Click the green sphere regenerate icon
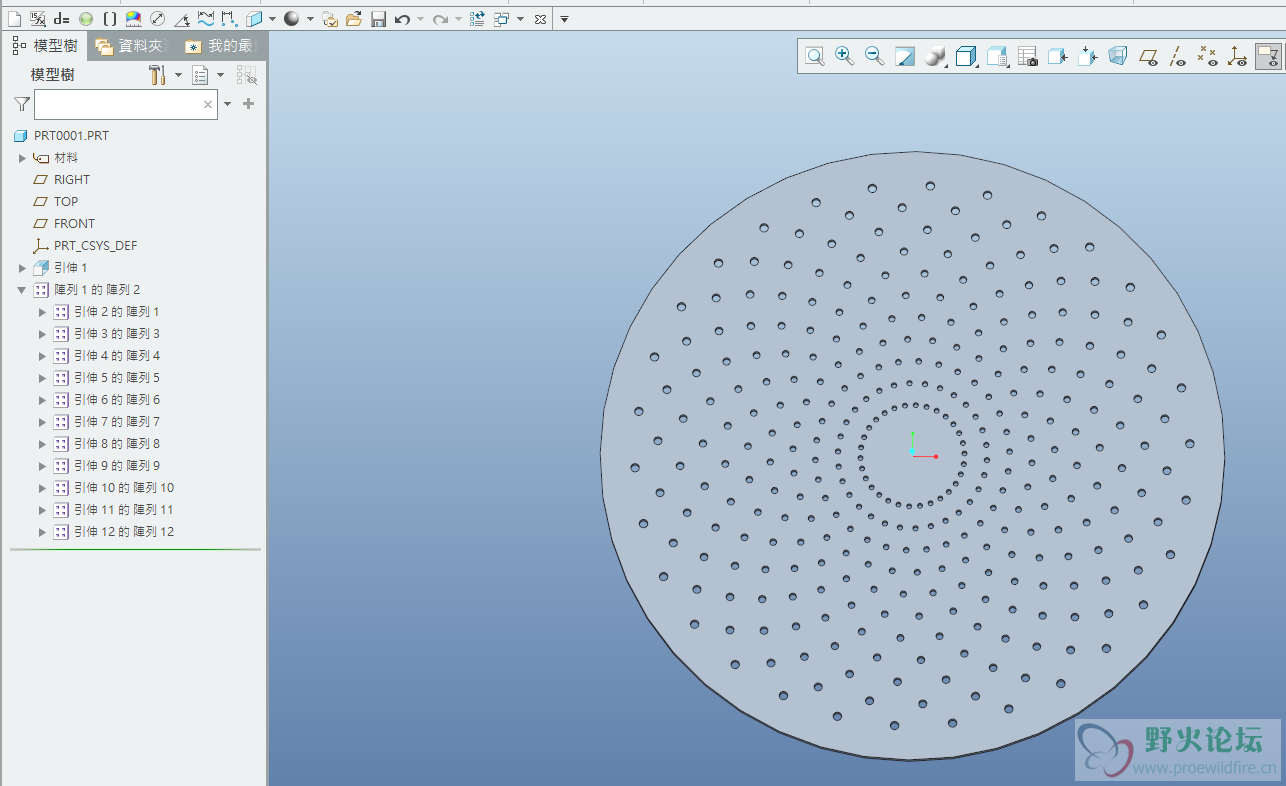 (86, 19)
